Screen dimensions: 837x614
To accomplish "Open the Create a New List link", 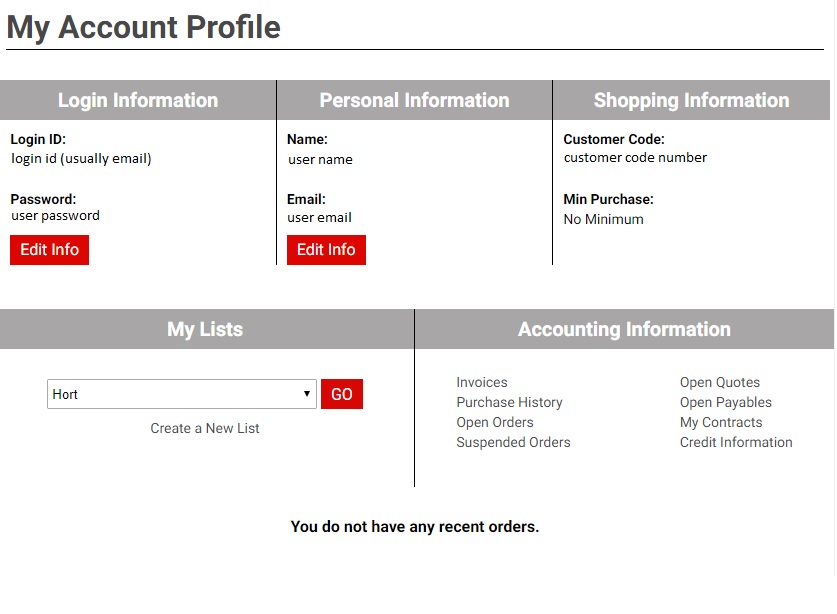I will coord(205,428).
